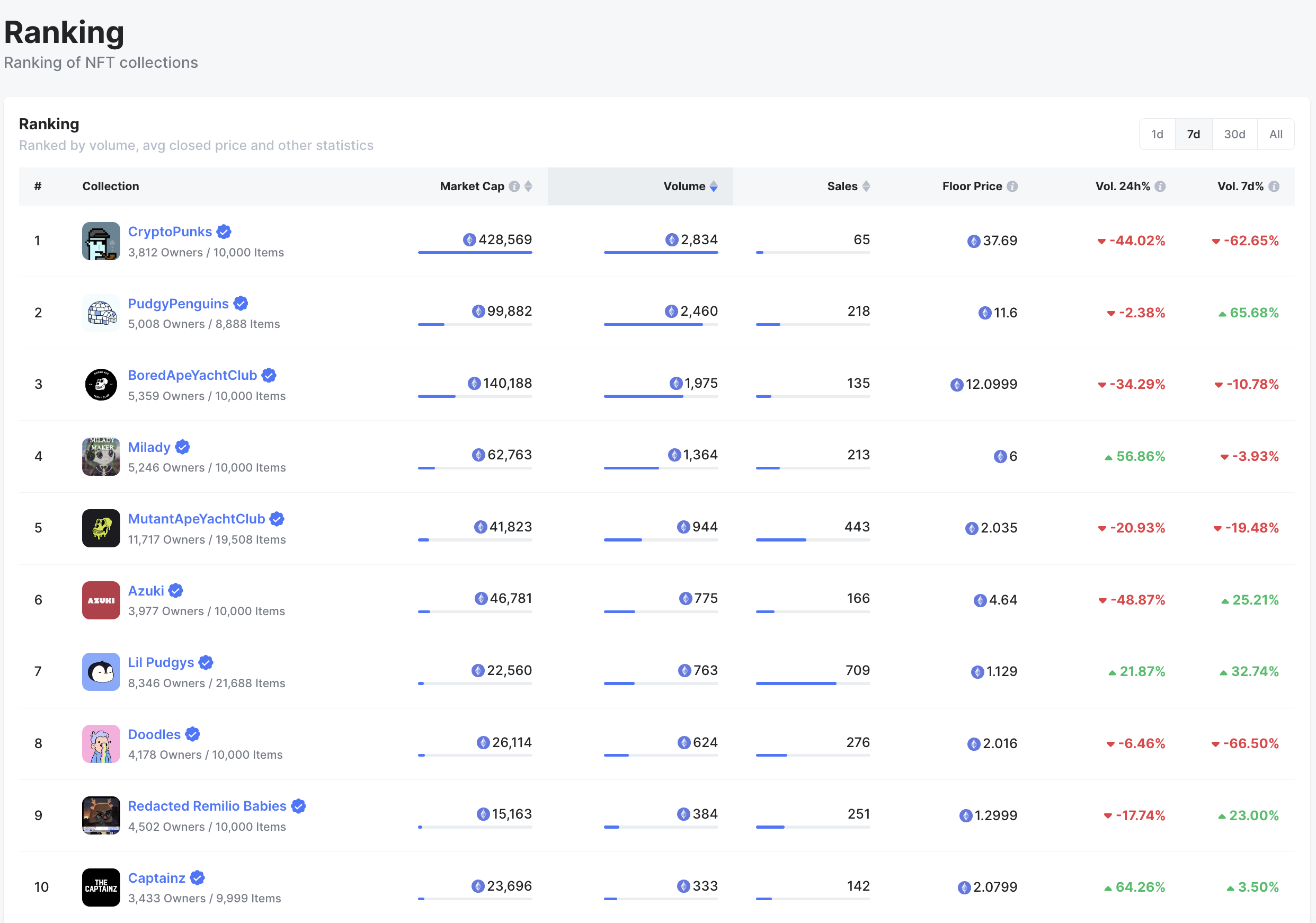The width and height of the screenshot is (1316, 923).
Task: Click the BoredApeYachtClub verified badge
Action: click(x=269, y=376)
